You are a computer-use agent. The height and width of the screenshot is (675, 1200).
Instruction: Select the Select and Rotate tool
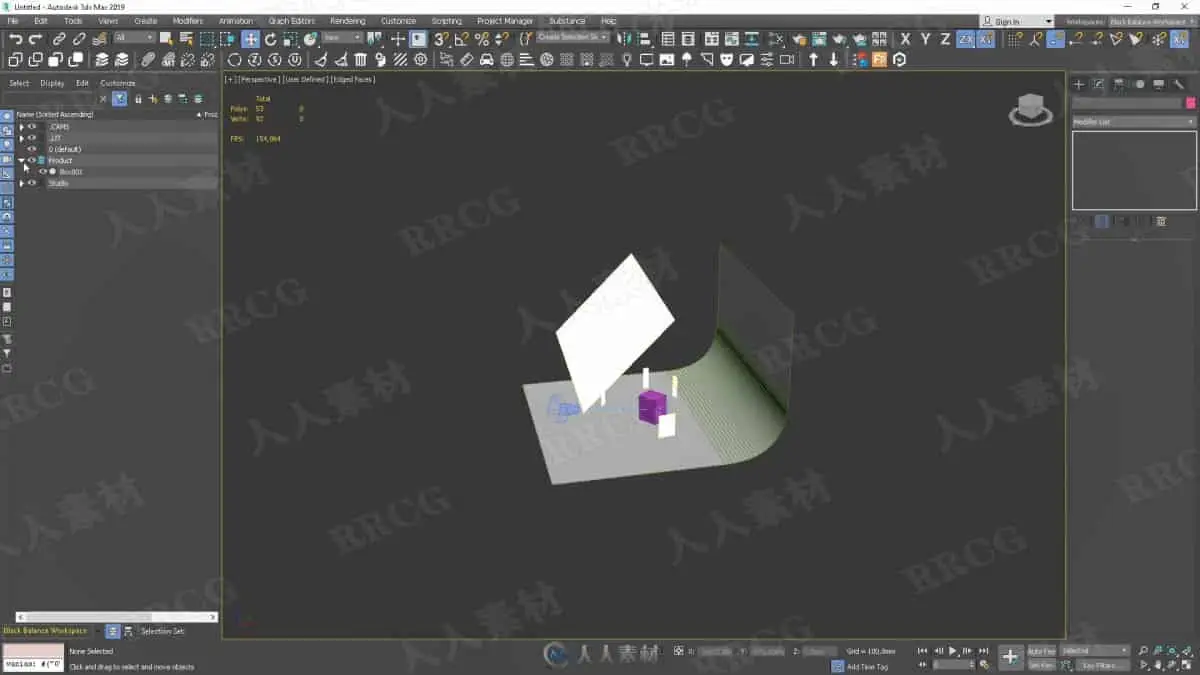pyautogui.click(x=270, y=39)
